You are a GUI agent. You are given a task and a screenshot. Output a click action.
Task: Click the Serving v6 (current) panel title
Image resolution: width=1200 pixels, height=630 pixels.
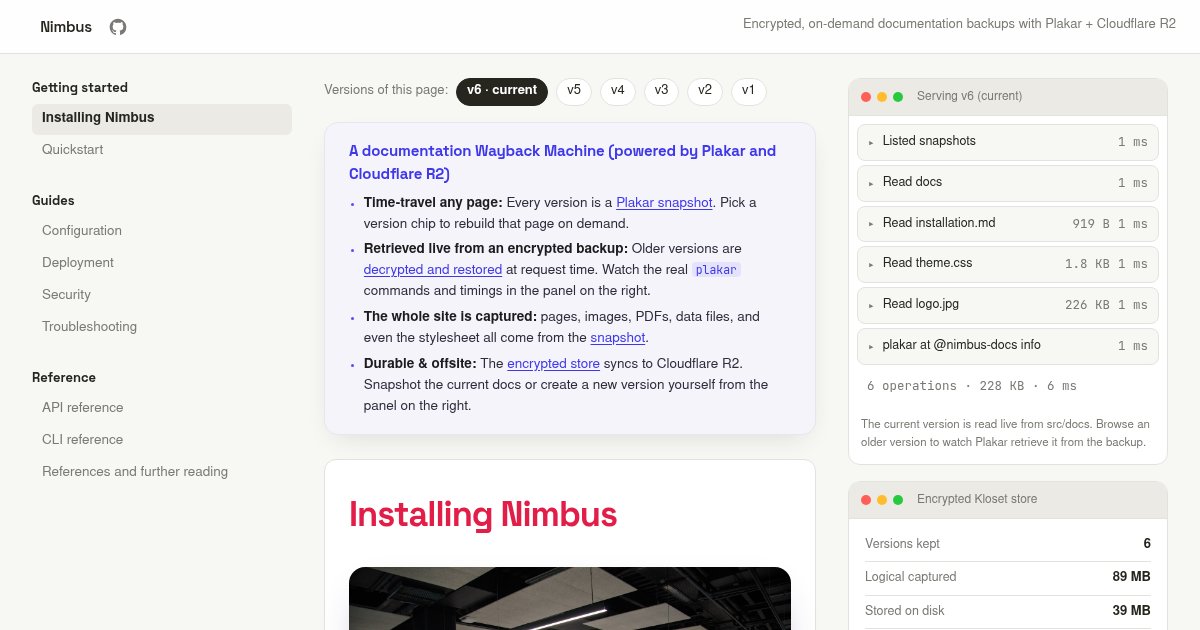(x=969, y=97)
